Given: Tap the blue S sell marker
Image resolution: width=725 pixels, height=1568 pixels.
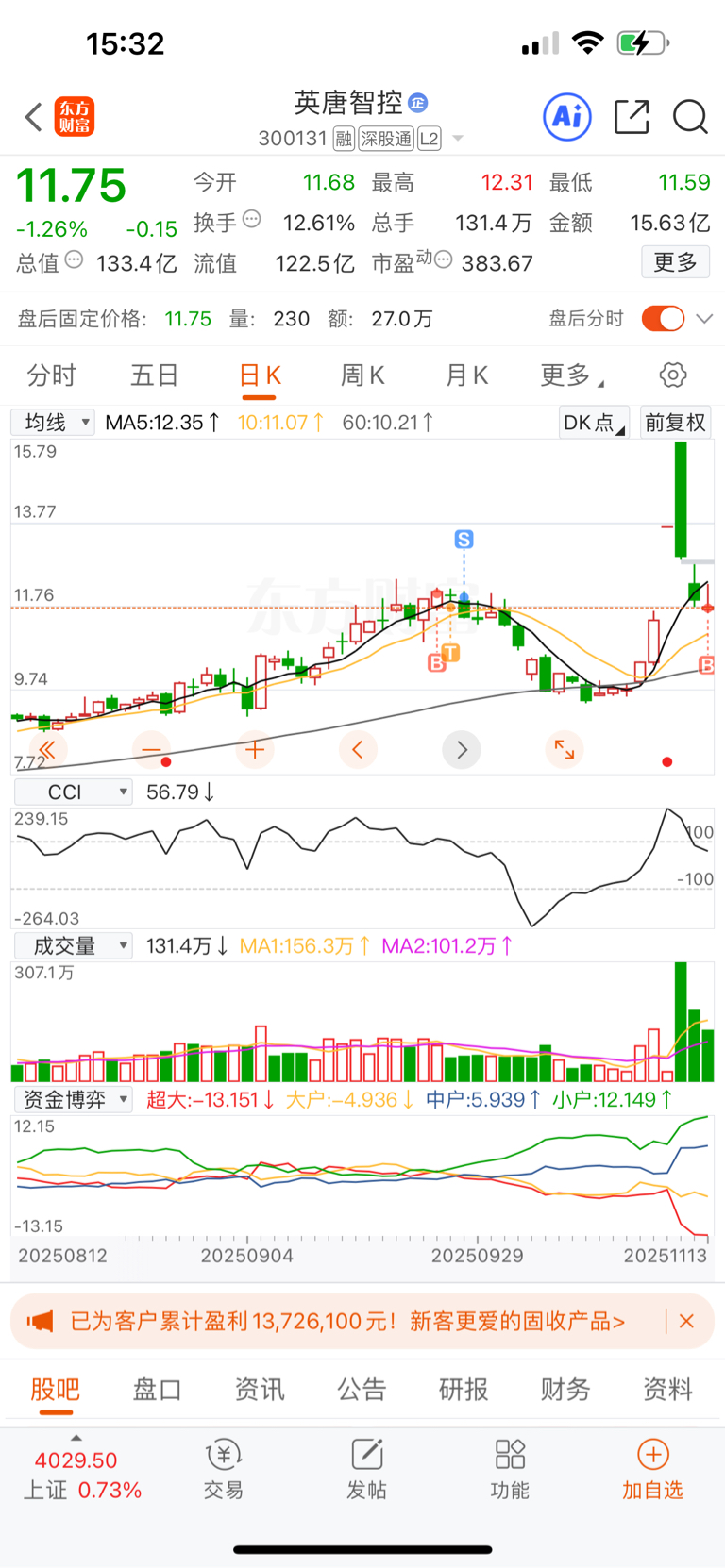Looking at the screenshot, I should click(x=464, y=540).
